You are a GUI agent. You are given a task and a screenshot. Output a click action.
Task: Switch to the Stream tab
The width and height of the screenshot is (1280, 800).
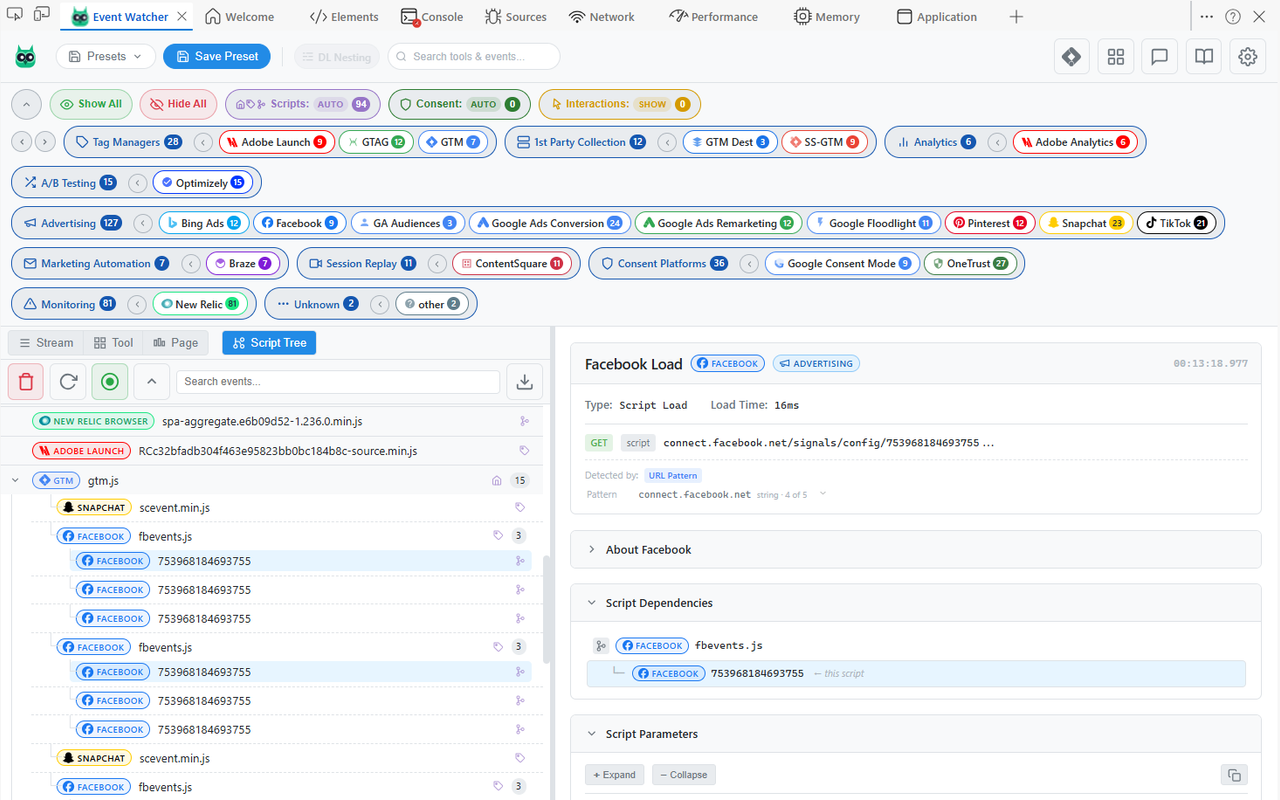point(46,342)
